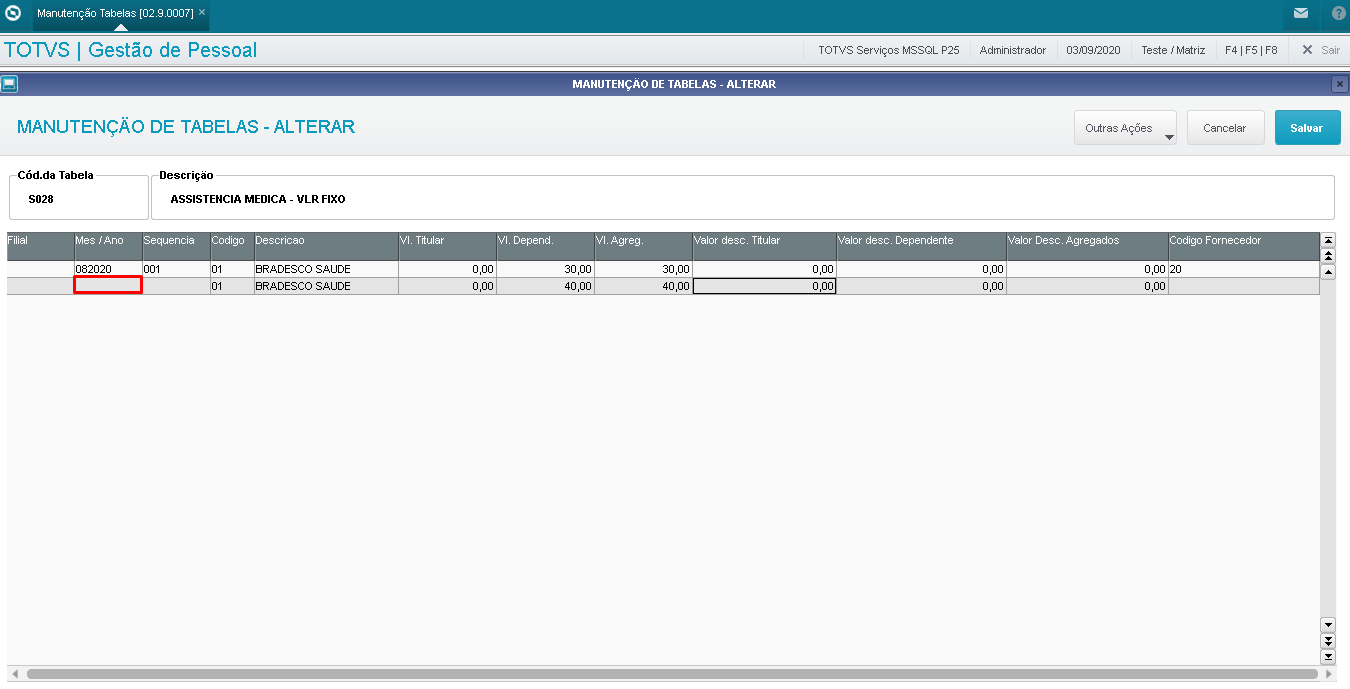Image resolution: width=1350 pixels, height=689 pixels.
Task: Click the TOTVS | Gestão de Pessoal title
Action: pyautogui.click(x=131, y=50)
